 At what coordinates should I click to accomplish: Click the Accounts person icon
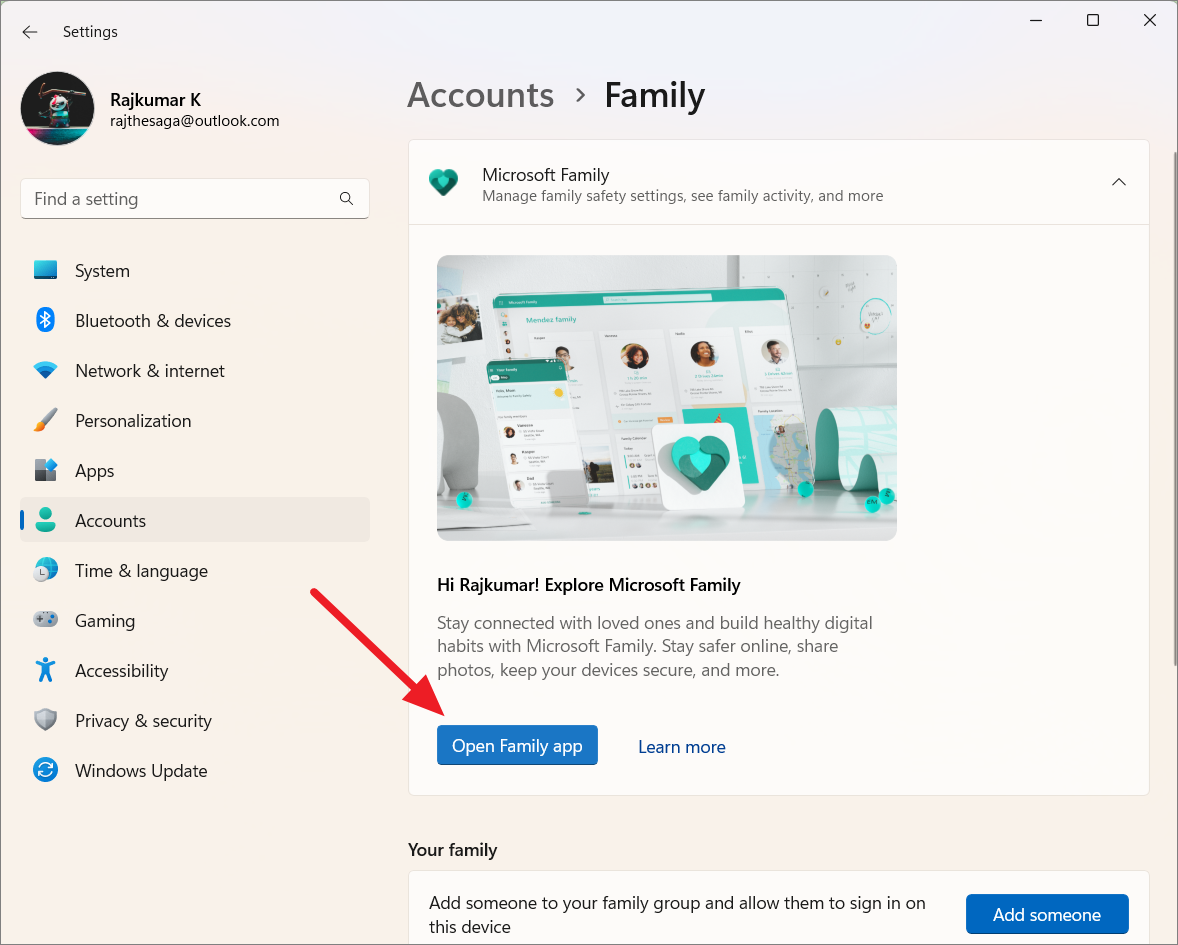(x=45, y=520)
